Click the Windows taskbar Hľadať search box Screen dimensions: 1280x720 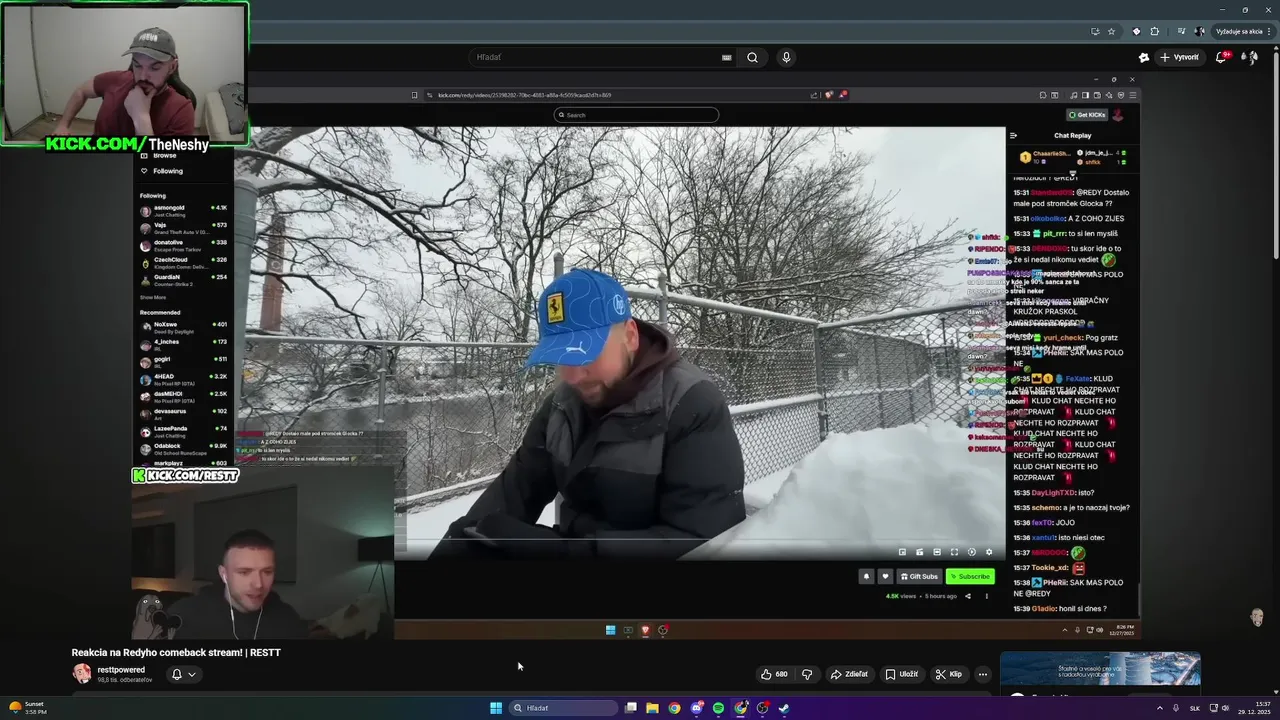563,708
